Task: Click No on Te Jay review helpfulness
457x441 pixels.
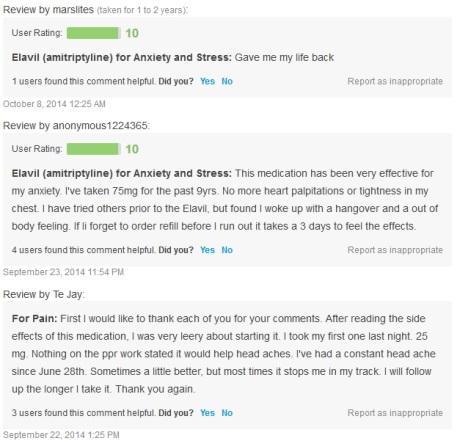Action: pos(227,413)
